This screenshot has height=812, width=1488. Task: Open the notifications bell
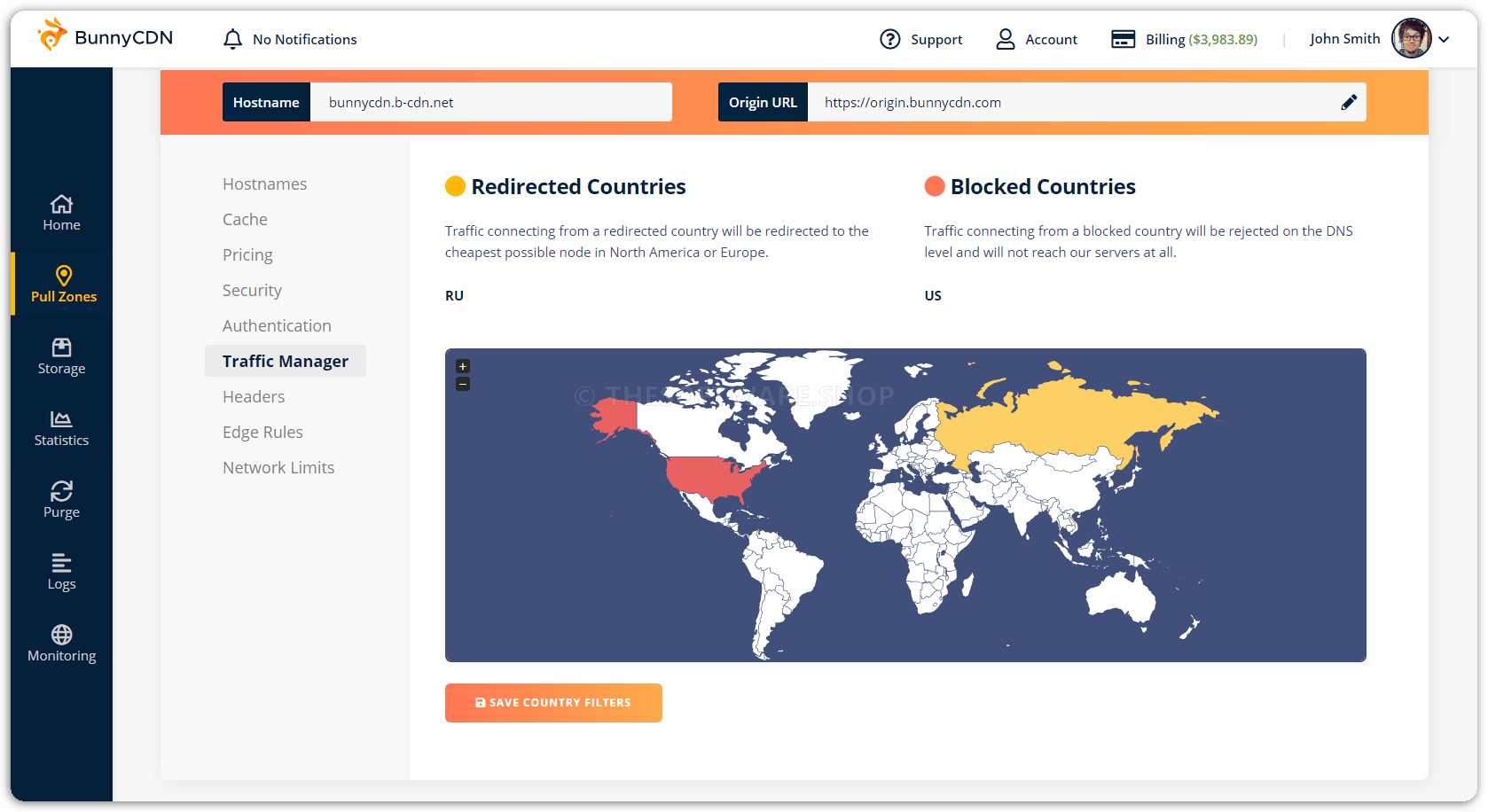pos(232,39)
